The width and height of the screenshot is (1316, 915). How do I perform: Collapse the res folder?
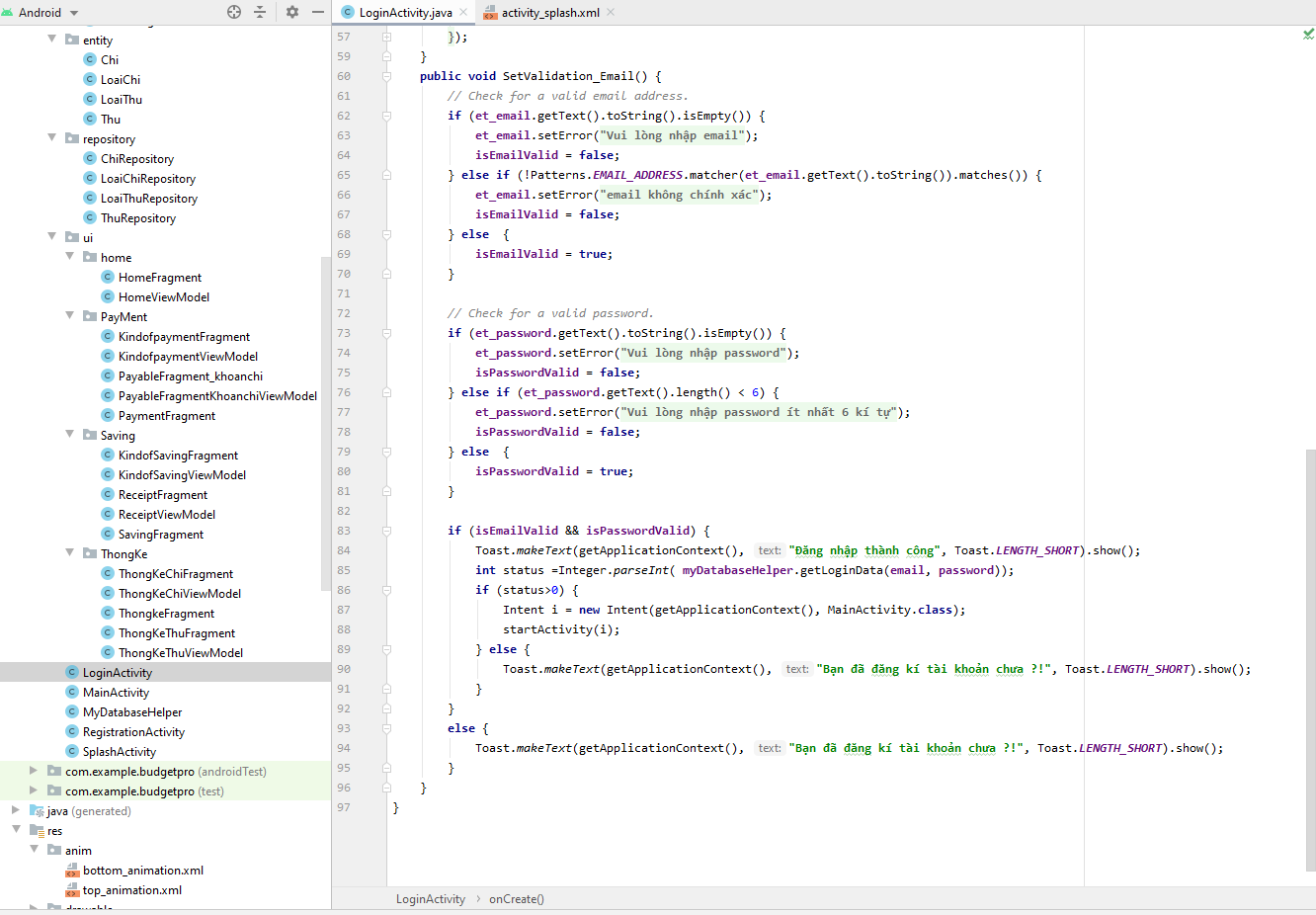click(x=16, y=829)
